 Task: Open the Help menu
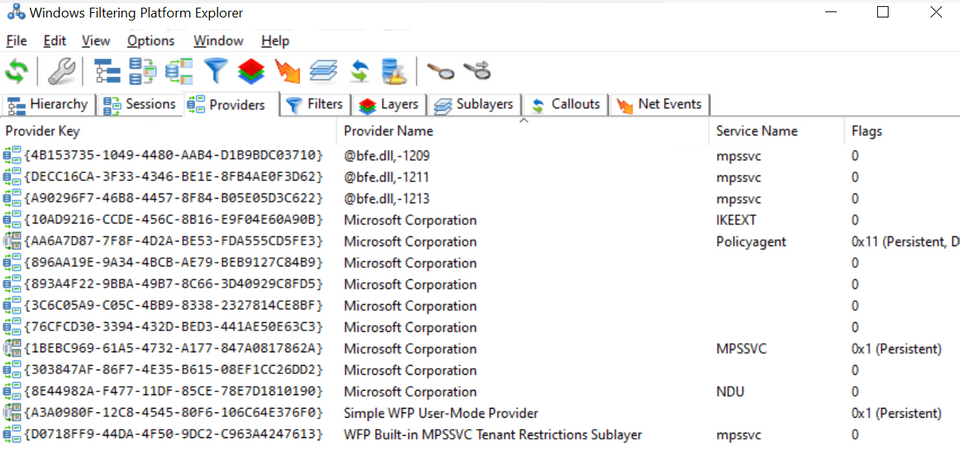pyautogui.click(x=276, y=41)
